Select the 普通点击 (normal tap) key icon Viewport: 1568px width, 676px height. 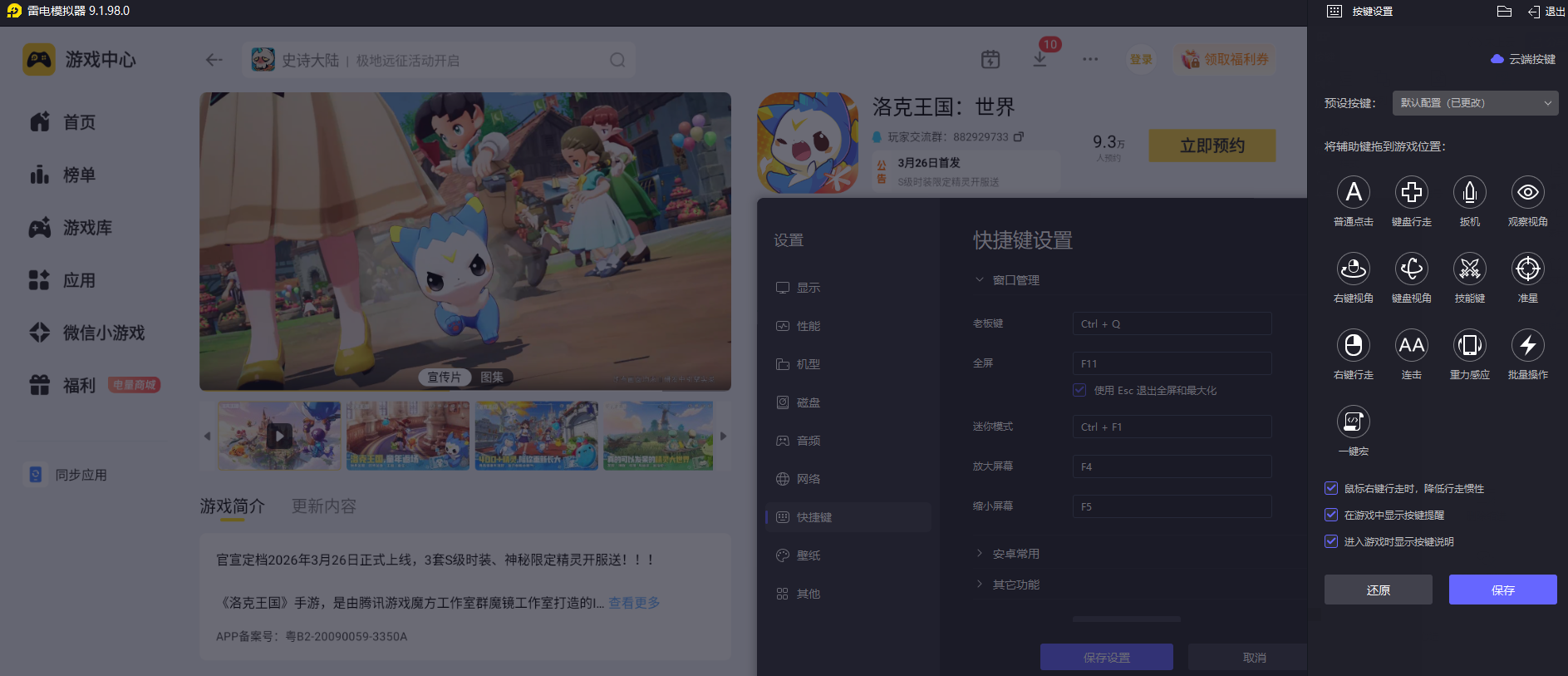[1353, 192]
